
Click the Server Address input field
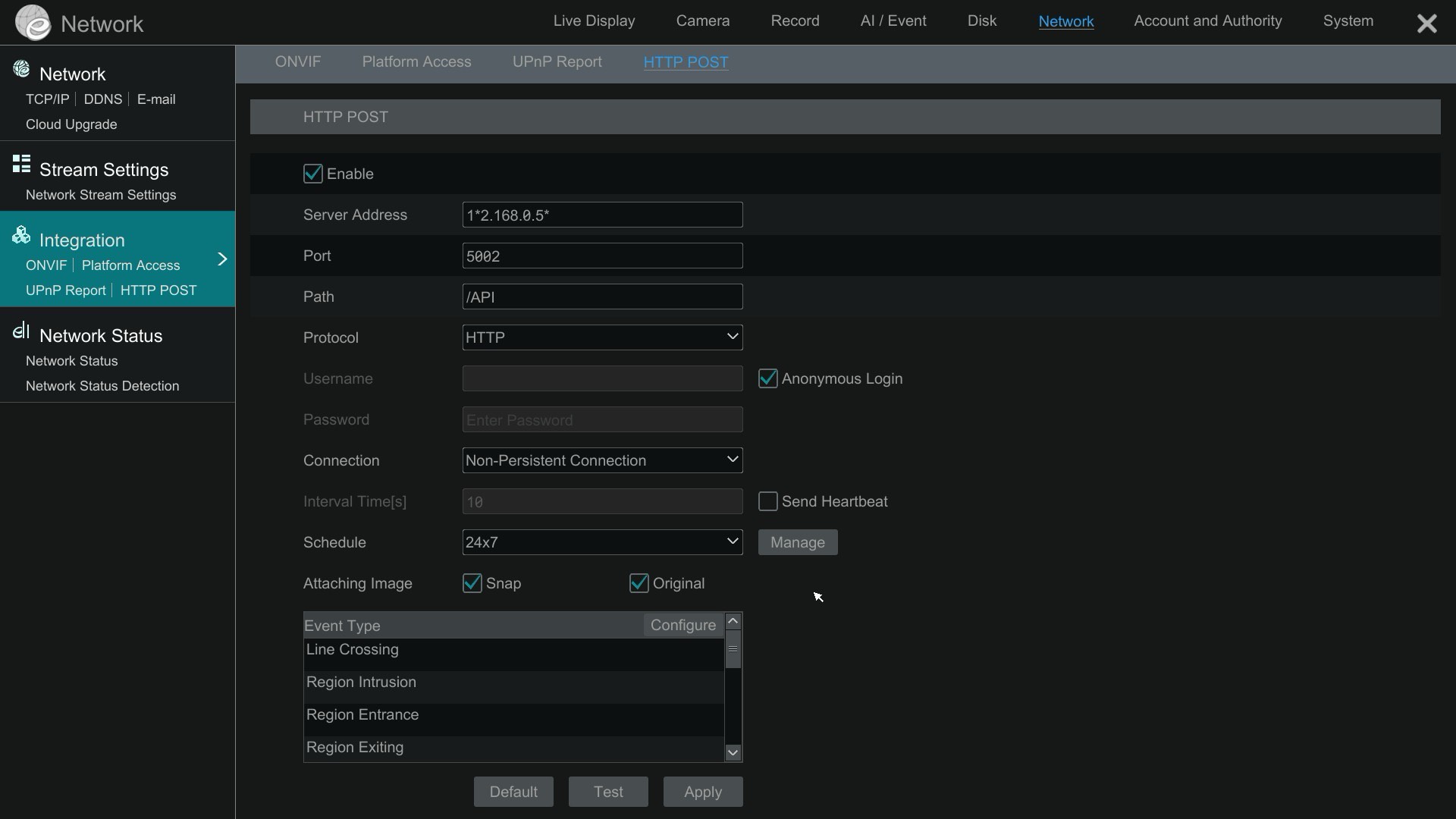pos(602,215)
